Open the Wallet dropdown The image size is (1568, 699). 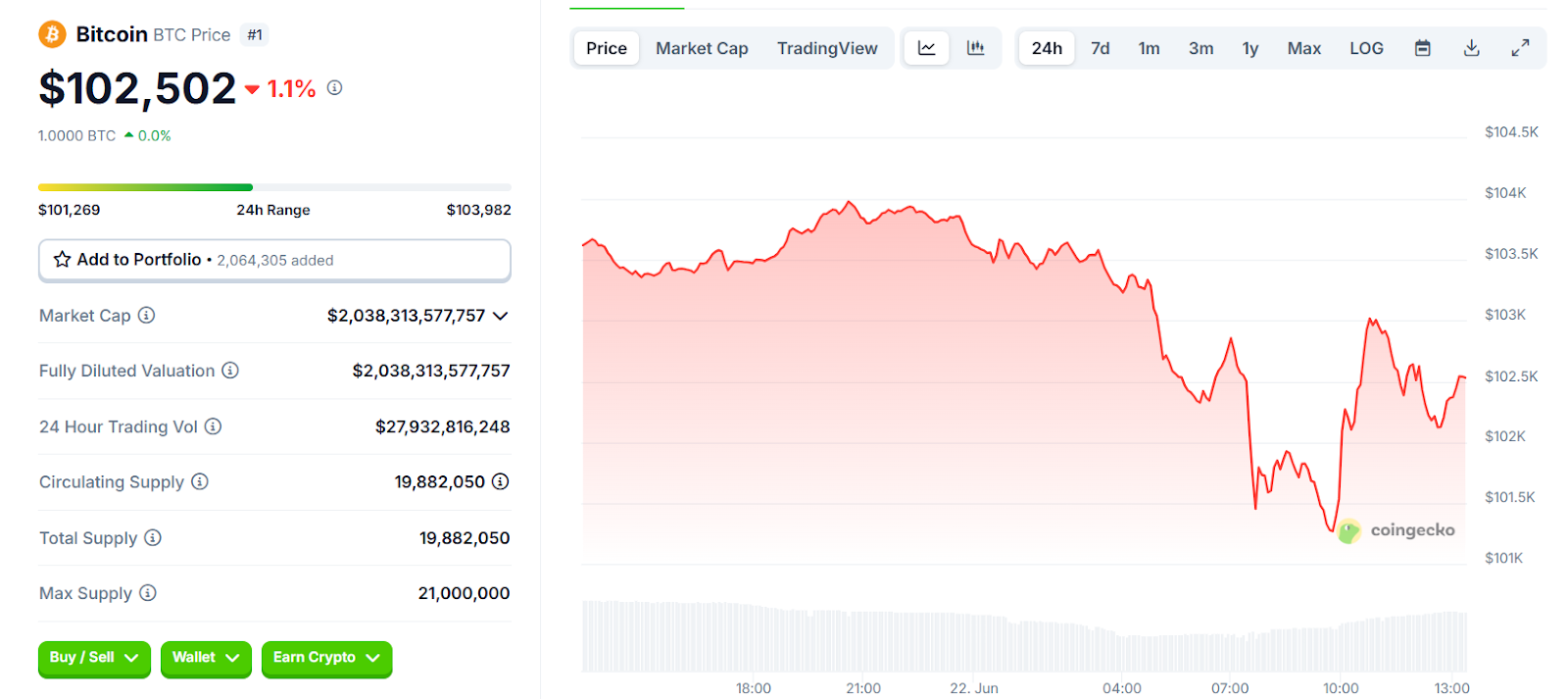click(206, 658)
